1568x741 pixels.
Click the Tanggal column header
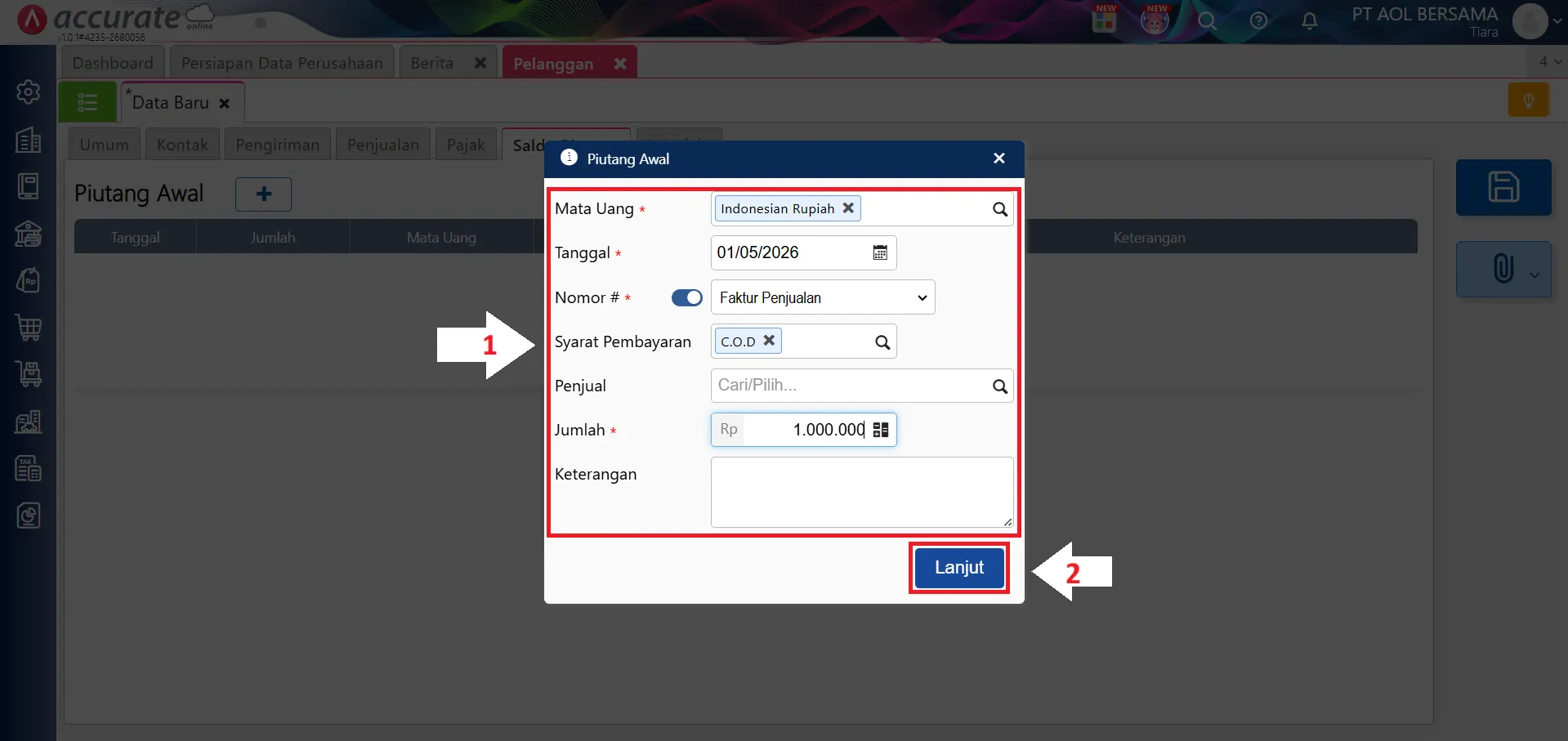click(136, 238)
